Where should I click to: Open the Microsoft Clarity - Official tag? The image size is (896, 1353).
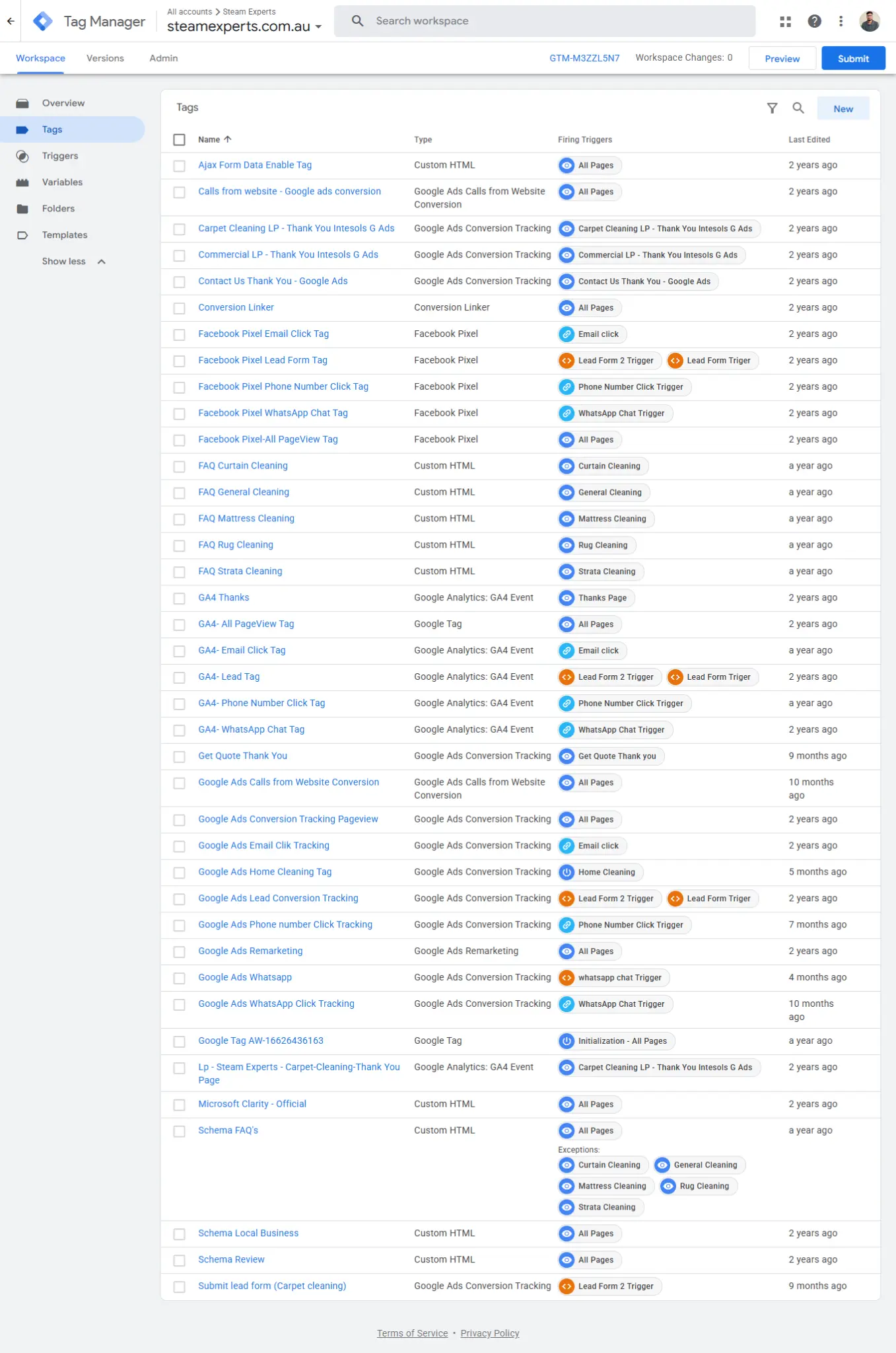point(252,1104)
